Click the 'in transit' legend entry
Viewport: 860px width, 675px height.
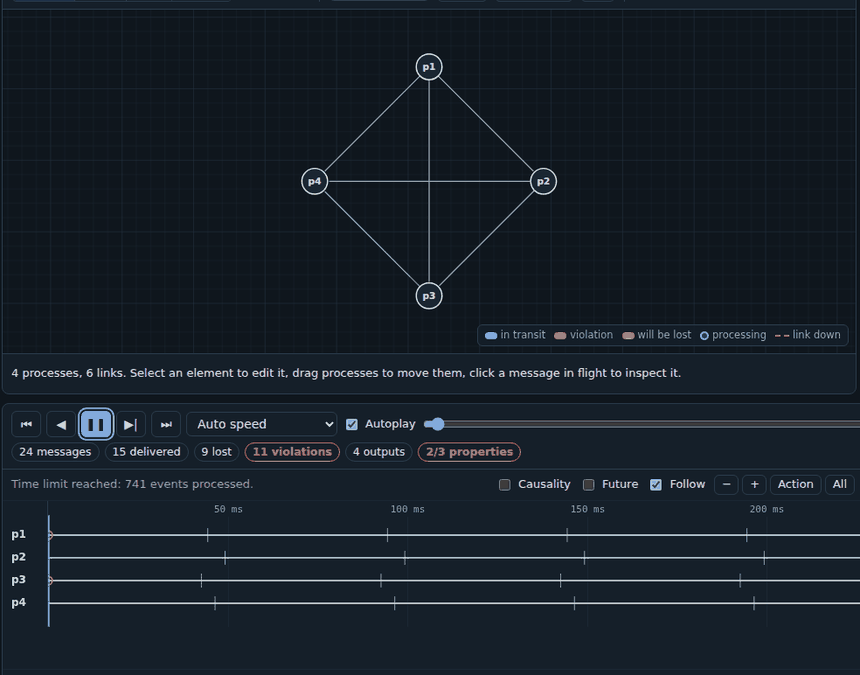coord(515,335)
